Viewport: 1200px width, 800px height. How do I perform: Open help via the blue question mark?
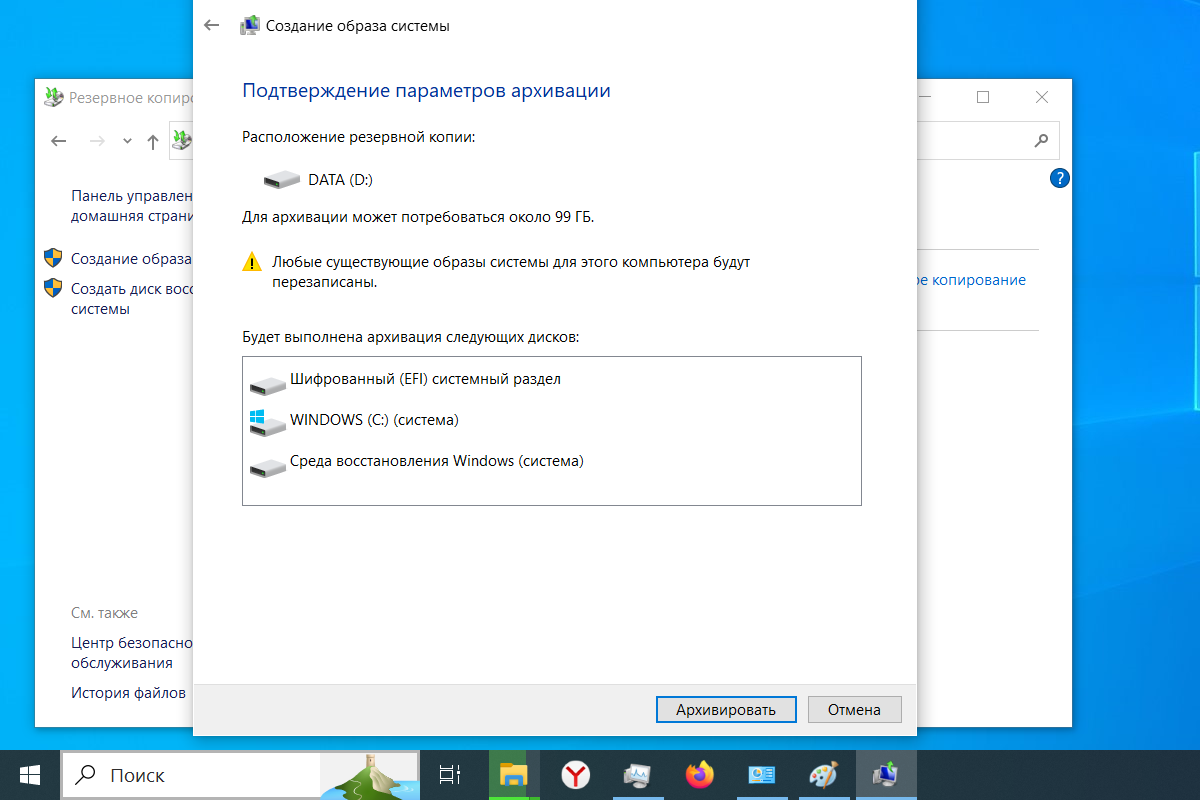pyautogui.click(x=1060, y=179)
